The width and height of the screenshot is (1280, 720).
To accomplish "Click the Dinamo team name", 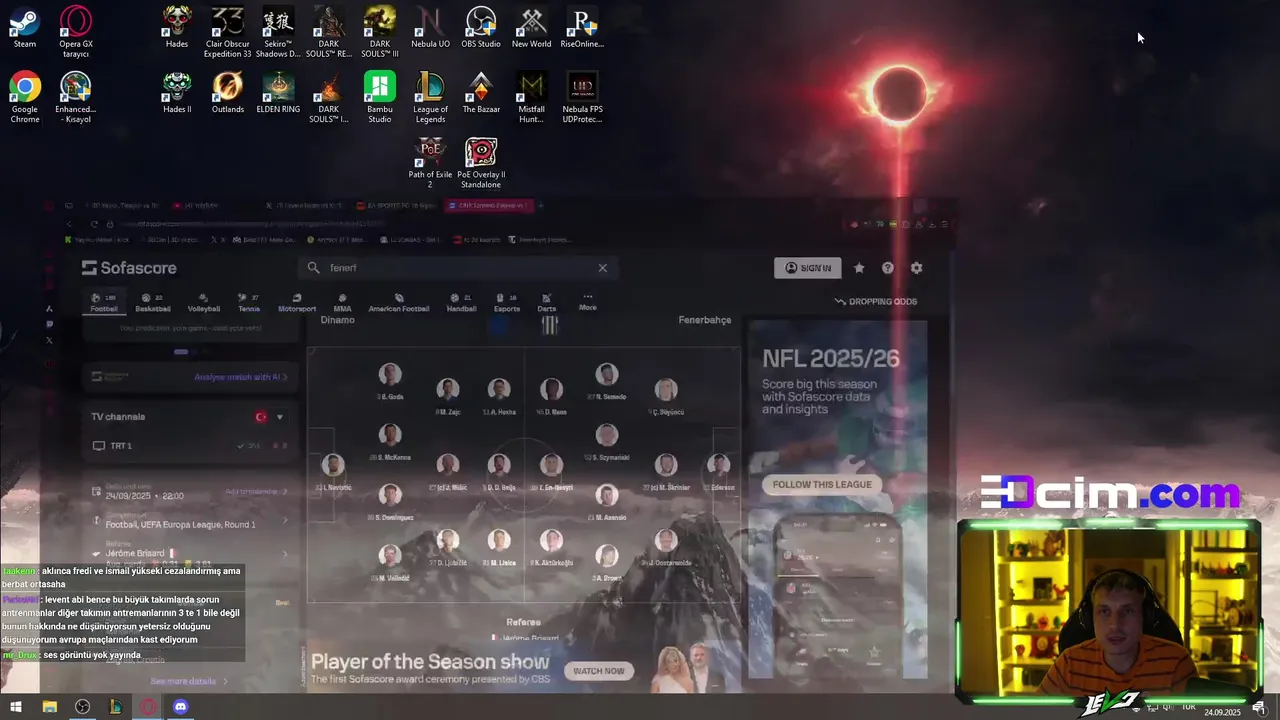I will 338,320.
